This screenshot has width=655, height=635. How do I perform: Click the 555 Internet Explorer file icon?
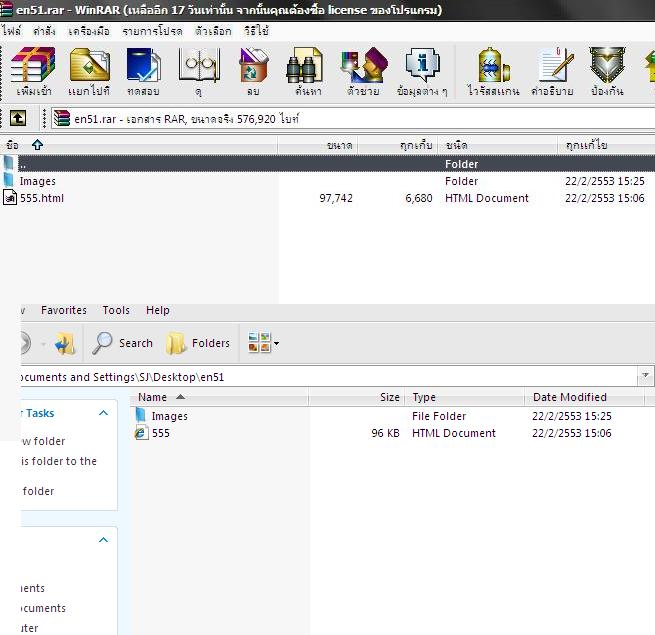[x=141, y=433]
